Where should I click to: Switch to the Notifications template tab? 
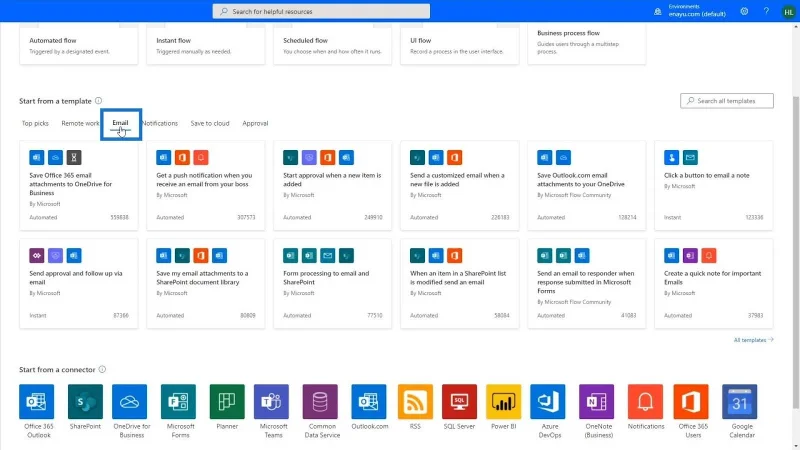pyautogui.click(x=160, y=123)
